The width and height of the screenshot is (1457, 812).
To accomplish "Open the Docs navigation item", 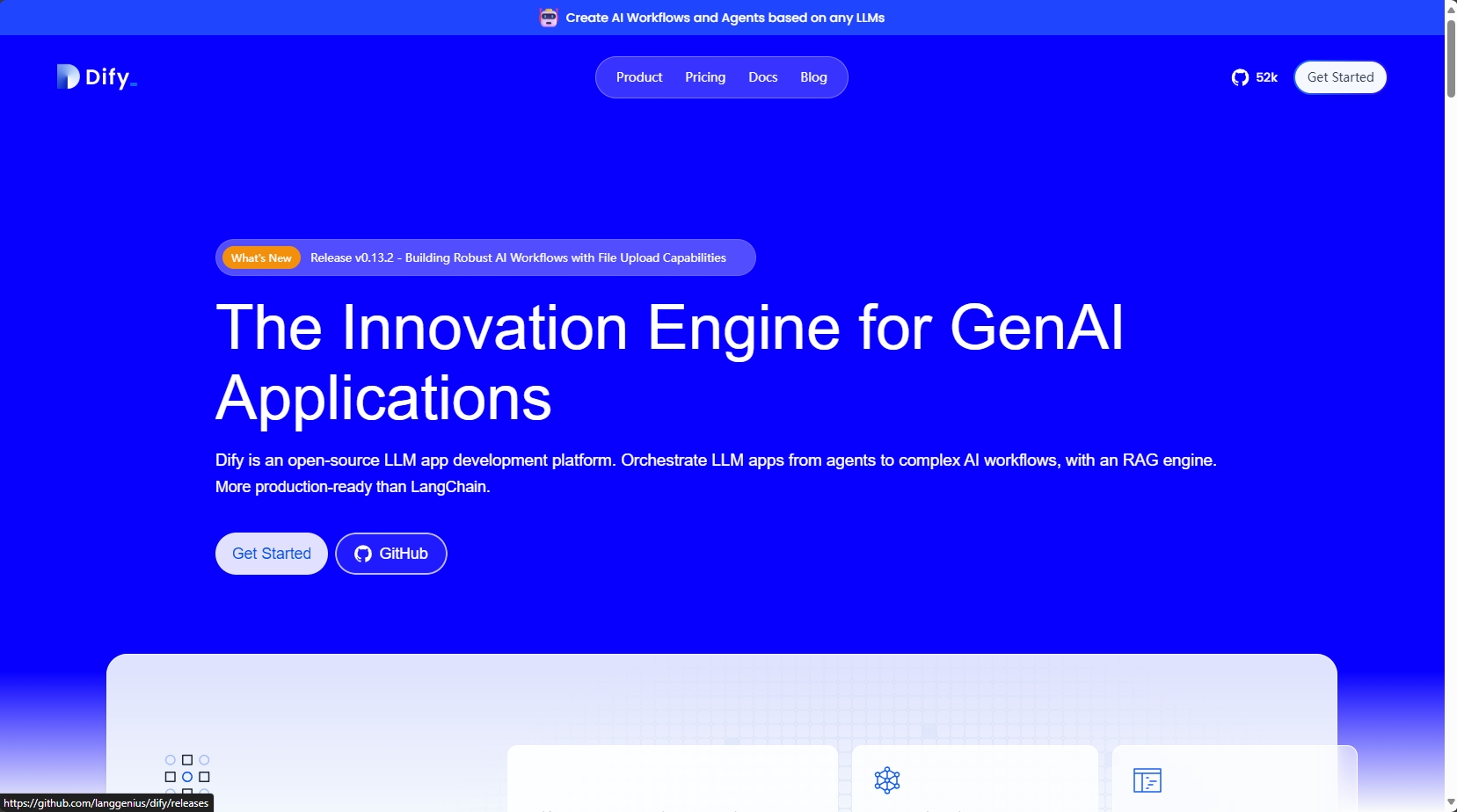I will (x=762, y=77).
